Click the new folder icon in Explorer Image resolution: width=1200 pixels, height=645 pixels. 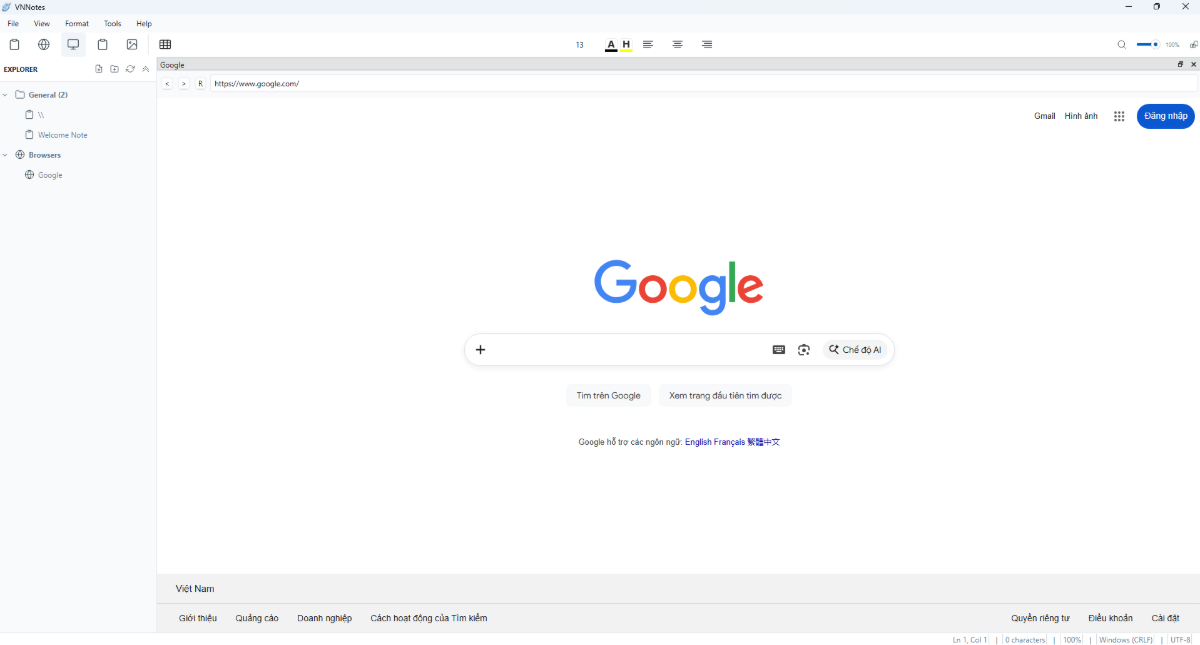(114, 68)
